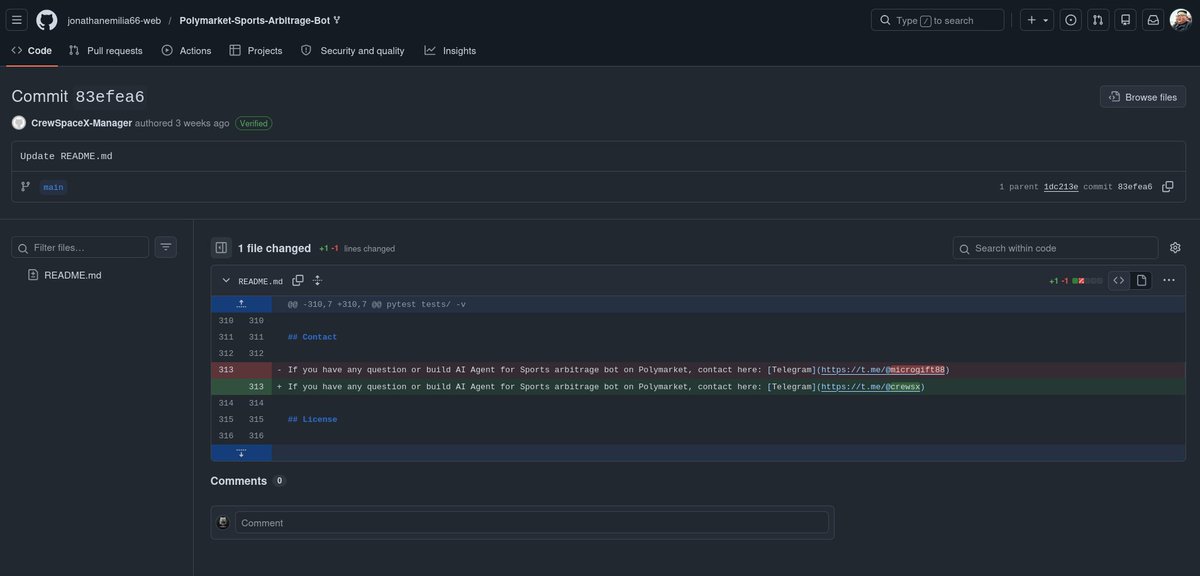Copy the README.md file path
Image resolution: width=1200 pixels, height=576 pixels.
[x=298, y=281]
